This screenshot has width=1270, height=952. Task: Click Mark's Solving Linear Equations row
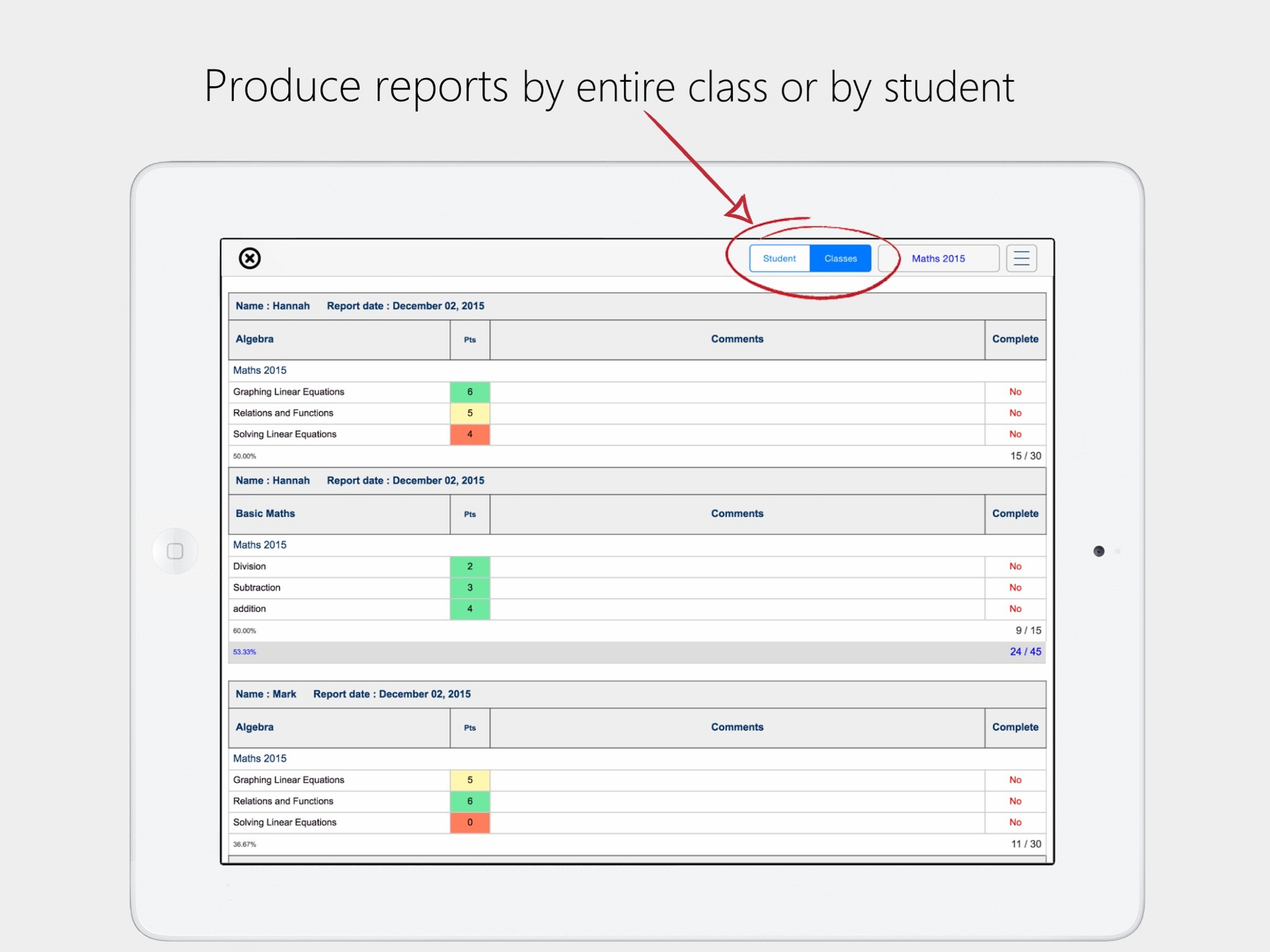(637, 822)
